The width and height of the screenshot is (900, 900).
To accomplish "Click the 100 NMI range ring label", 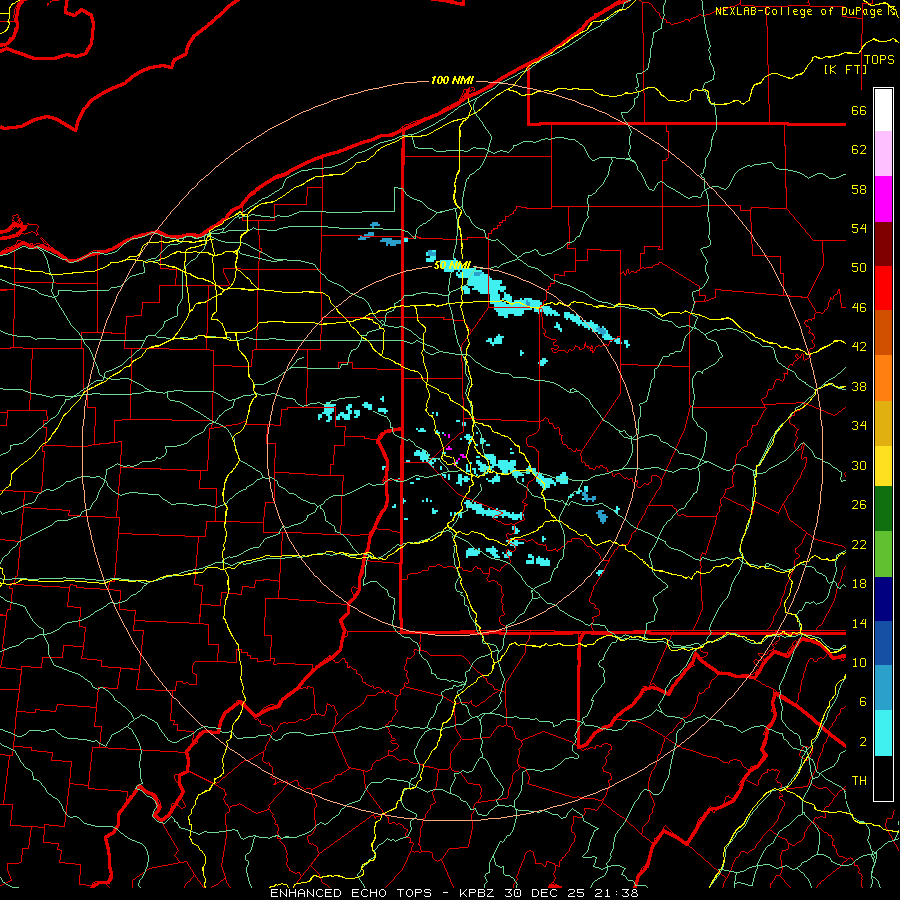I will pos(452,80).
